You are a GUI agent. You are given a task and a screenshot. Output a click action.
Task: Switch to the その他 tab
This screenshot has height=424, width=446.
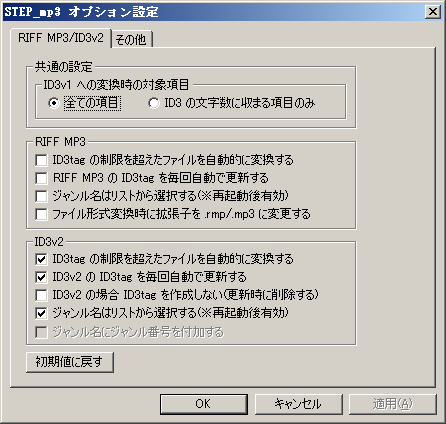(131, 40)
